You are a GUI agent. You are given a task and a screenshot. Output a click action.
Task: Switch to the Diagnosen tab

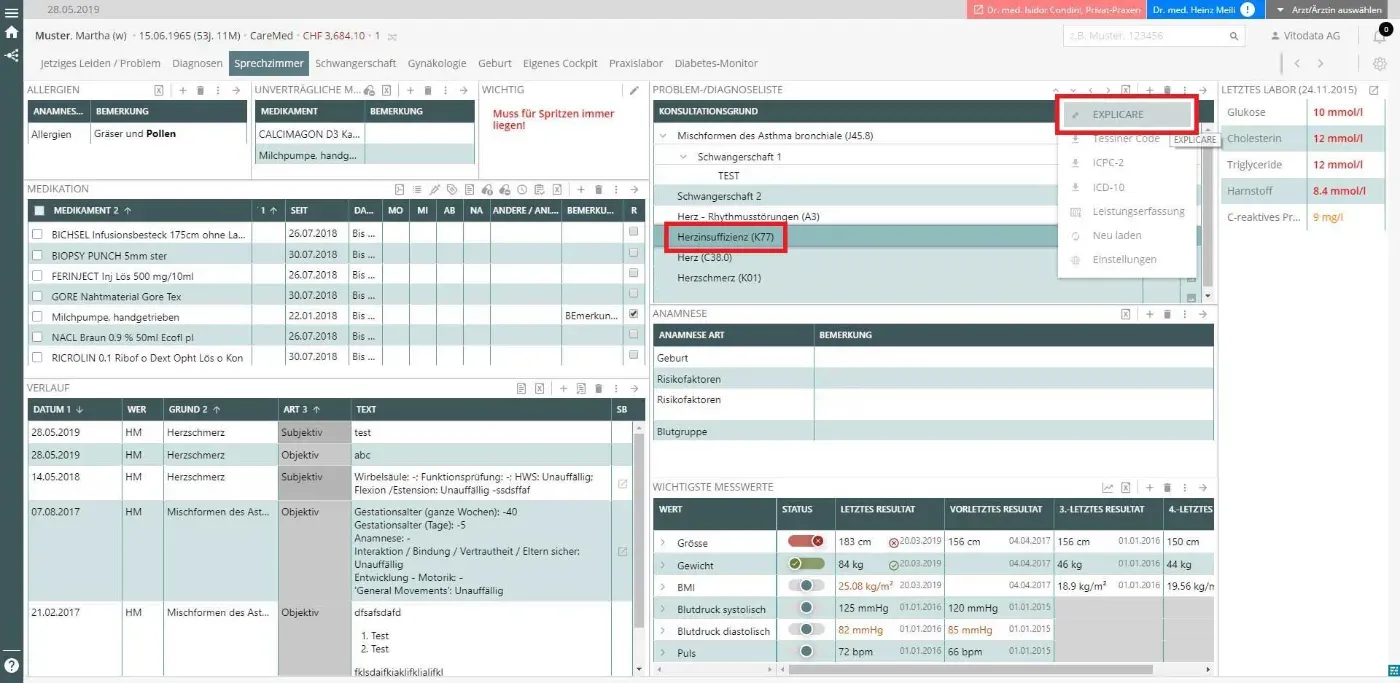click(x=197, y=63)
